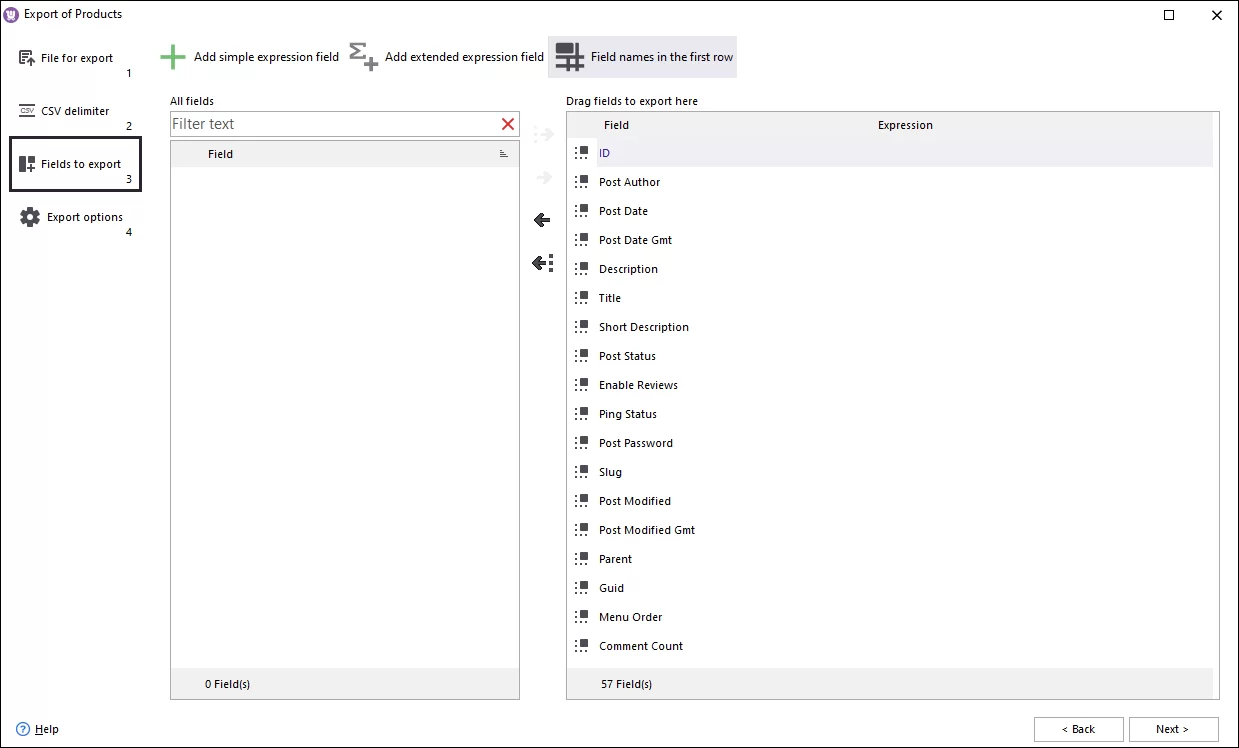The height and width of the screenshot is (748, 1239).
Task: Click the remove all fields arrow icon
Action: 542,263
